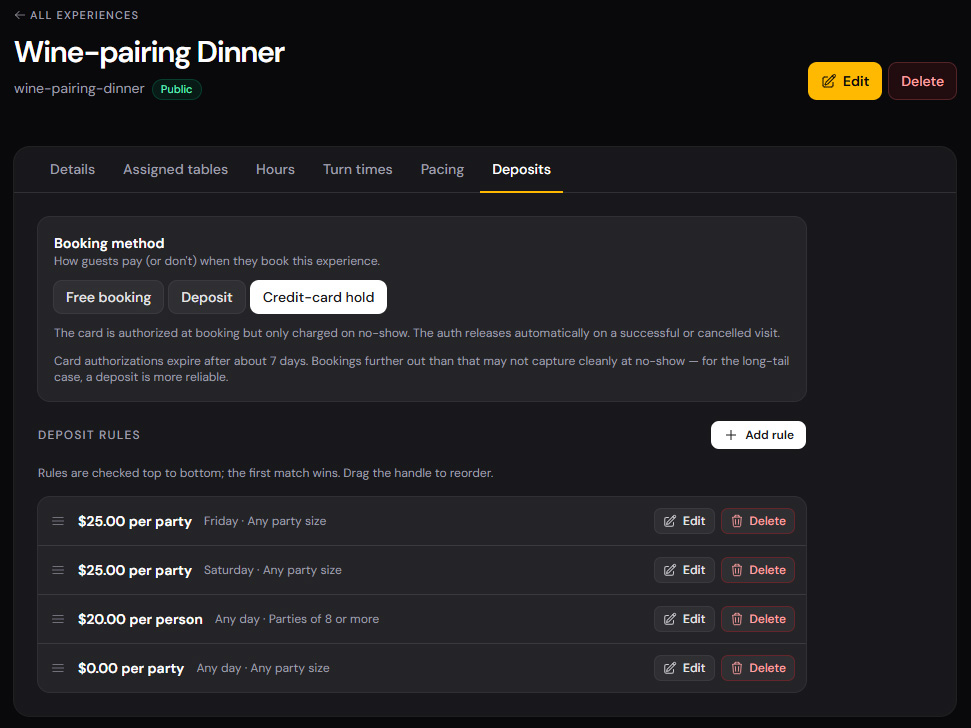This screenshot has width=971, height=728.
Task: Open the Pacing tab
Action: 442,170
